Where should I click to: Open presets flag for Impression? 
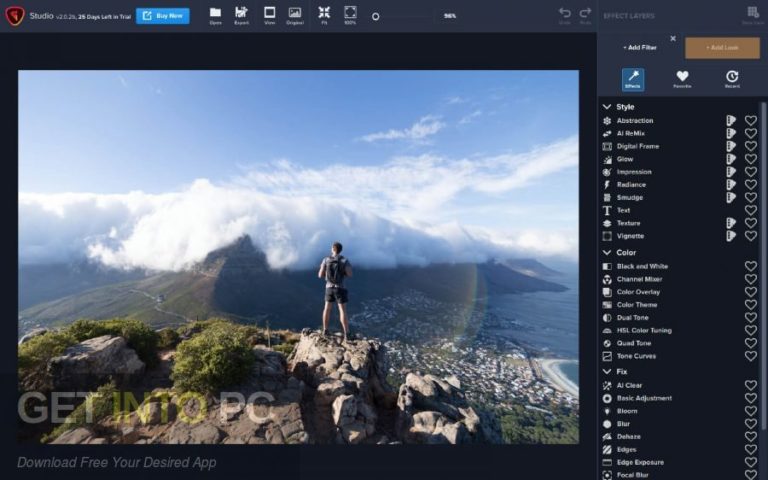pos(731,172)
